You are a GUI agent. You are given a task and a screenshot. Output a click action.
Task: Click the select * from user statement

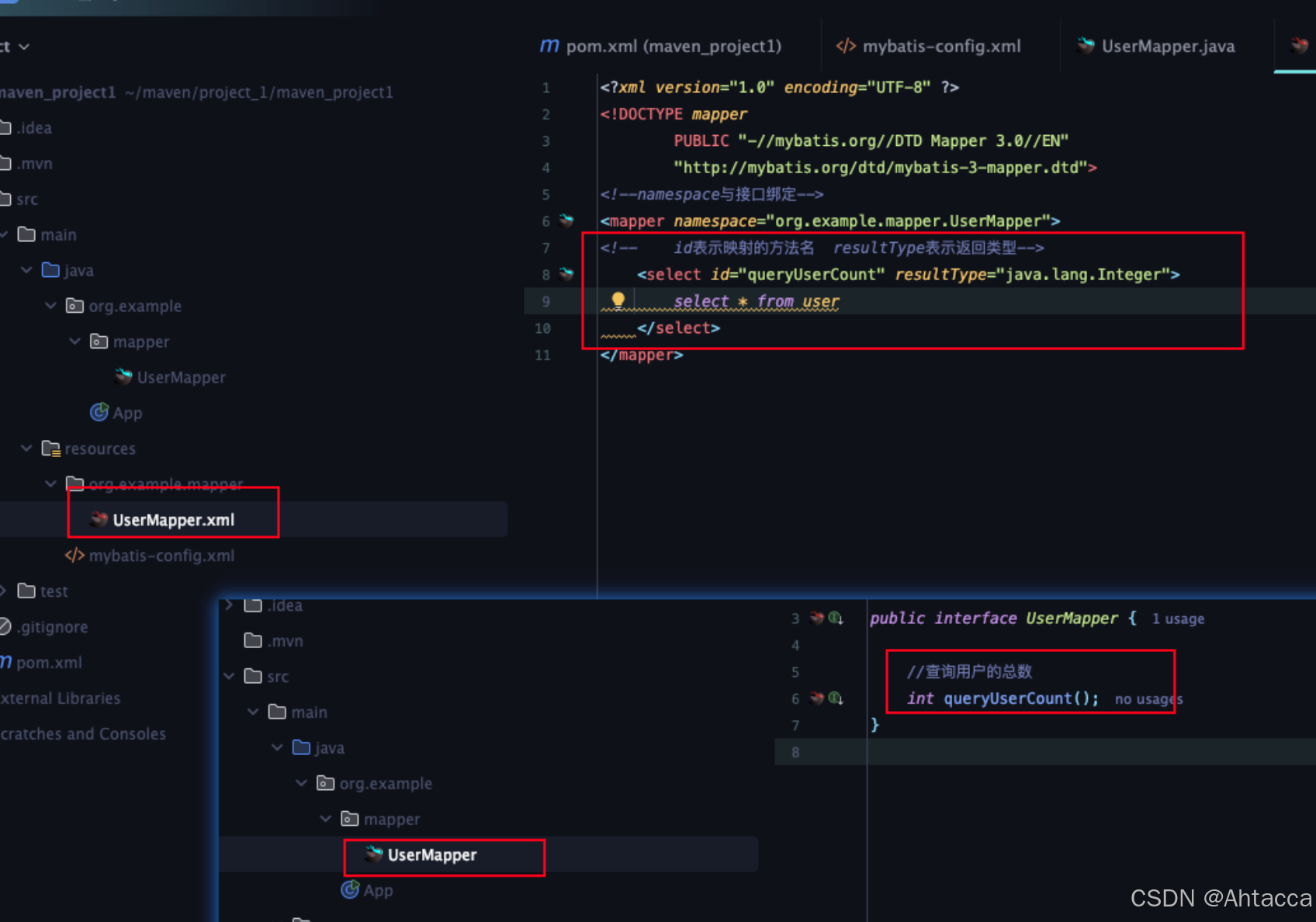[x=757, y=301]
